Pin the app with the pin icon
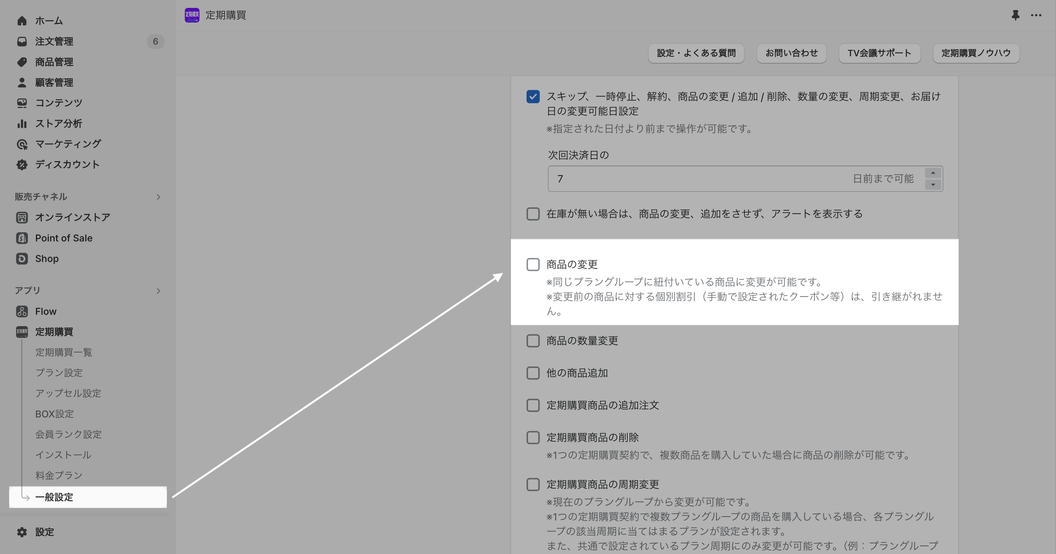1056x554 pixels. [1015, 15]
